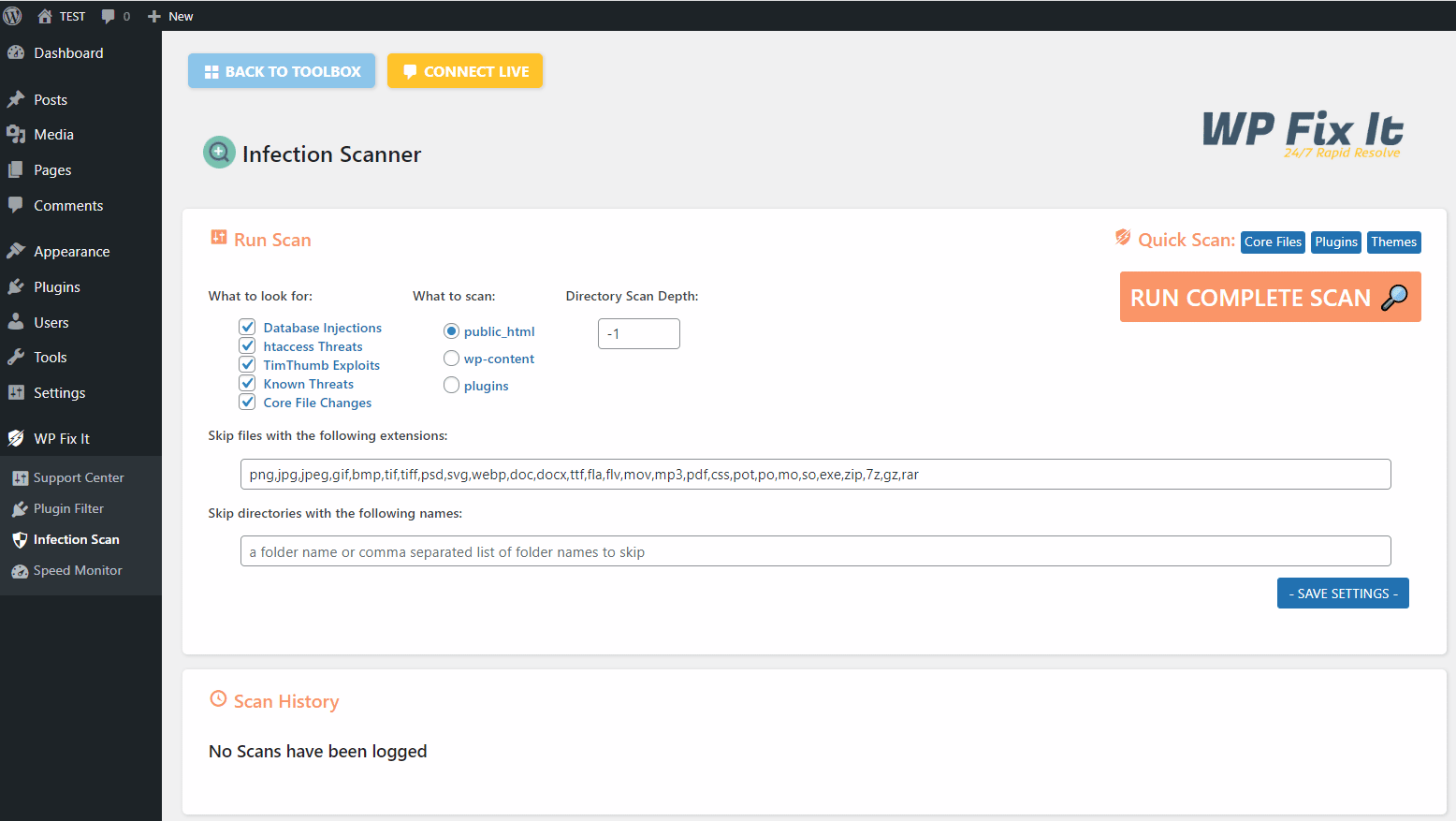Select the wp-content radio option
The width and height of the screenshot is (1456, 821).
point(451,359)
